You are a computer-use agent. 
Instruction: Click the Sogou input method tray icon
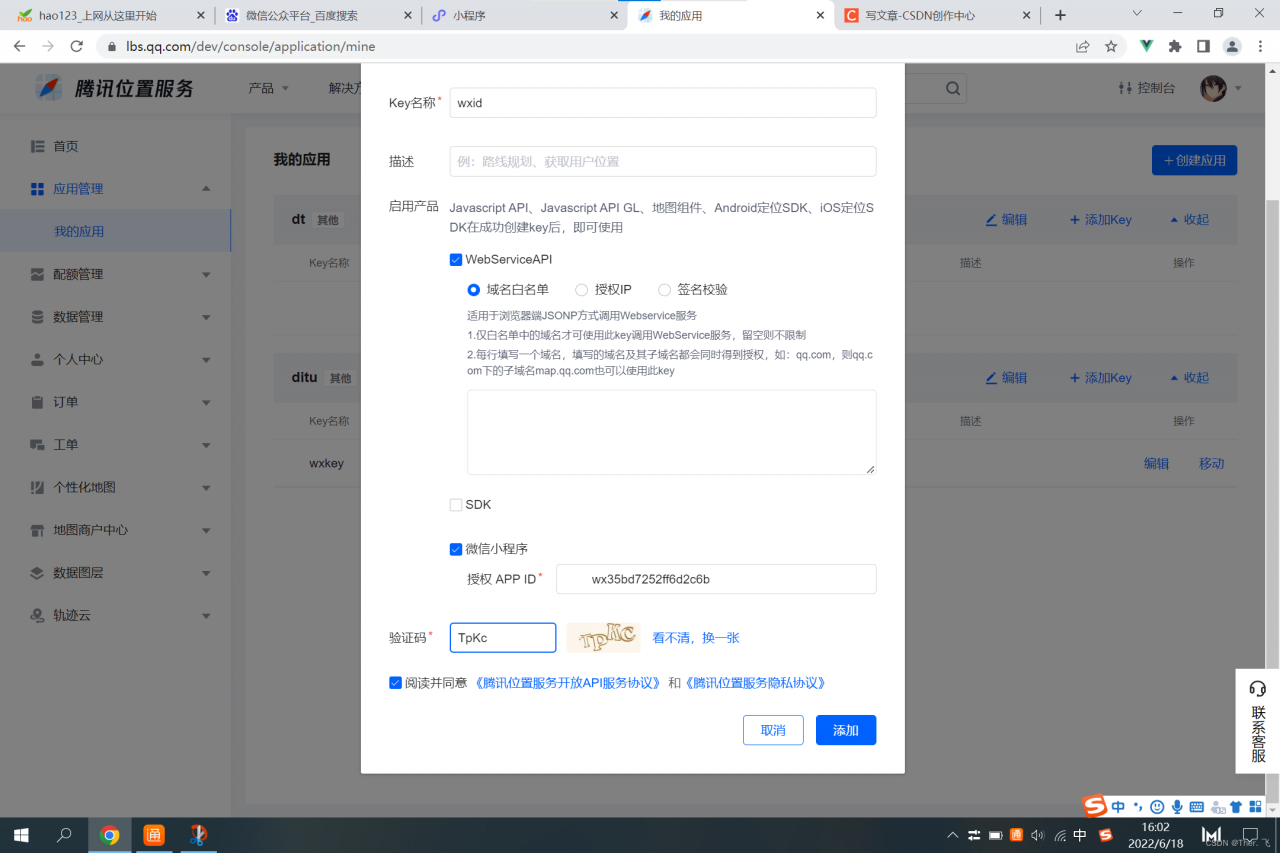1106,835
